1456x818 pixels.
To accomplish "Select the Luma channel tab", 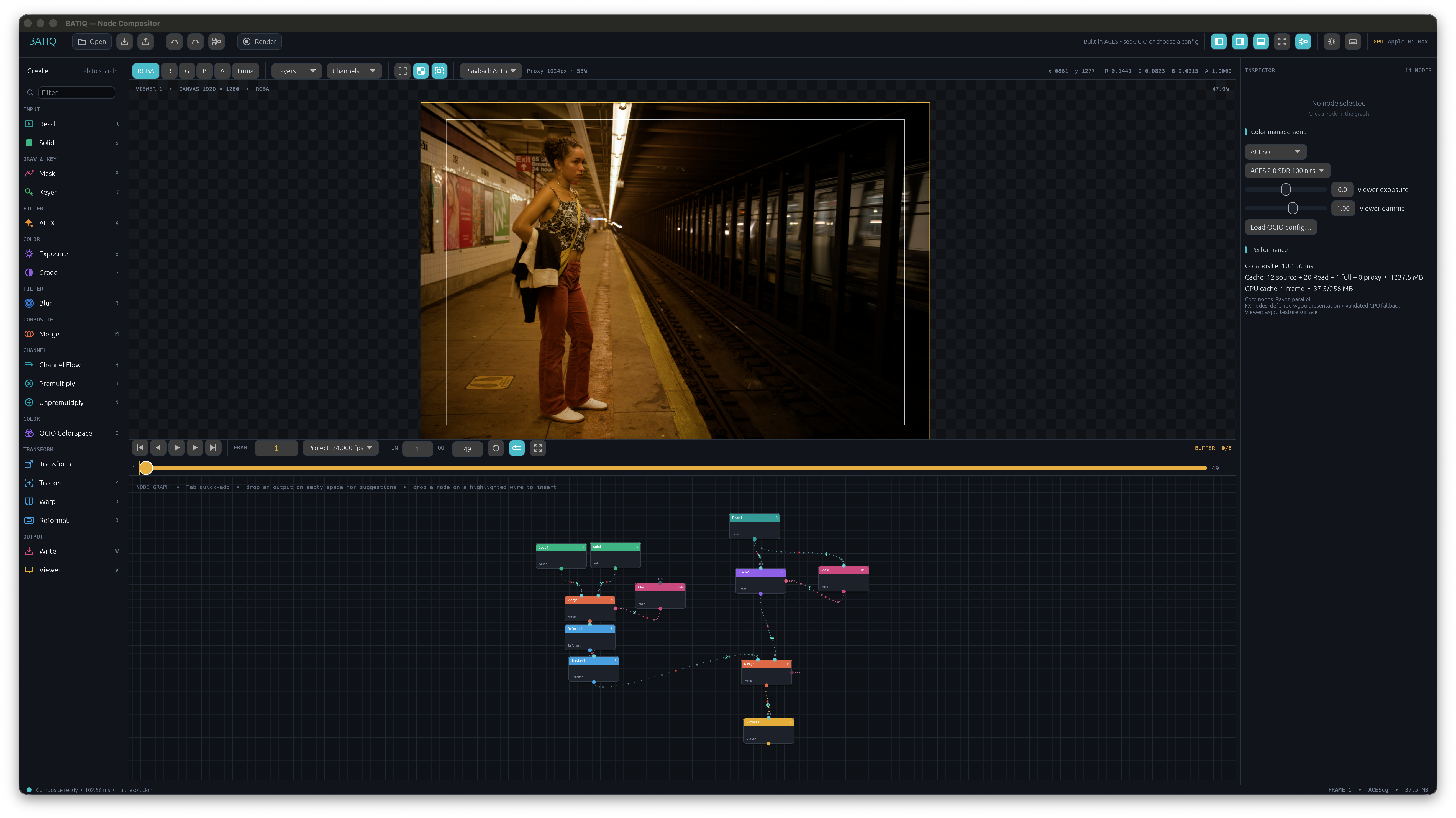I will coord(245,71).
